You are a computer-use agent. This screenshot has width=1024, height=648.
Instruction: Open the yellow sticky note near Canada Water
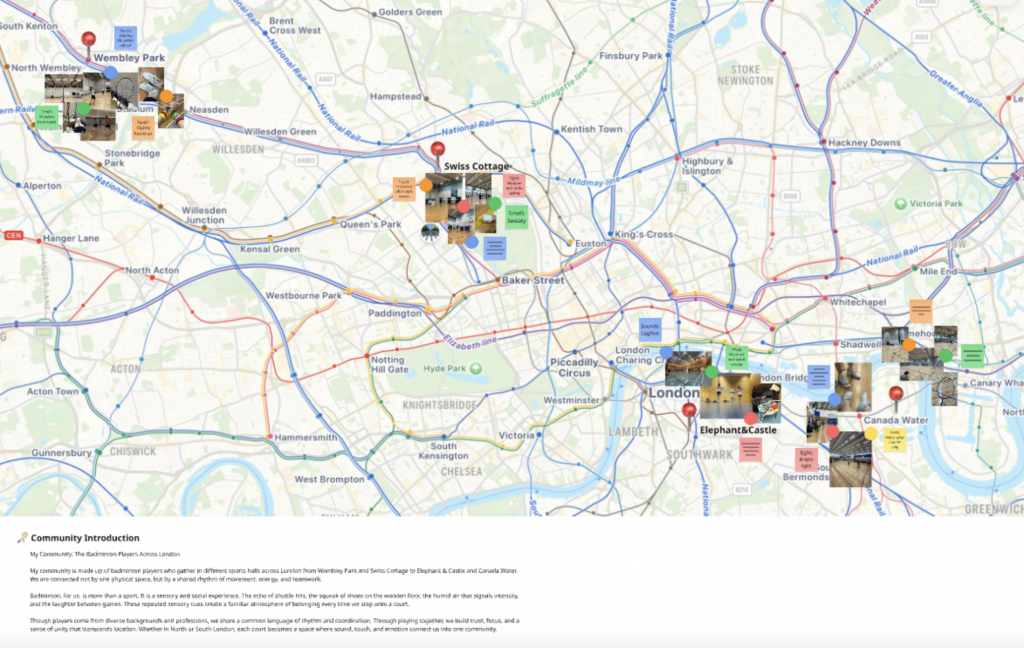(x=895, y=439)
